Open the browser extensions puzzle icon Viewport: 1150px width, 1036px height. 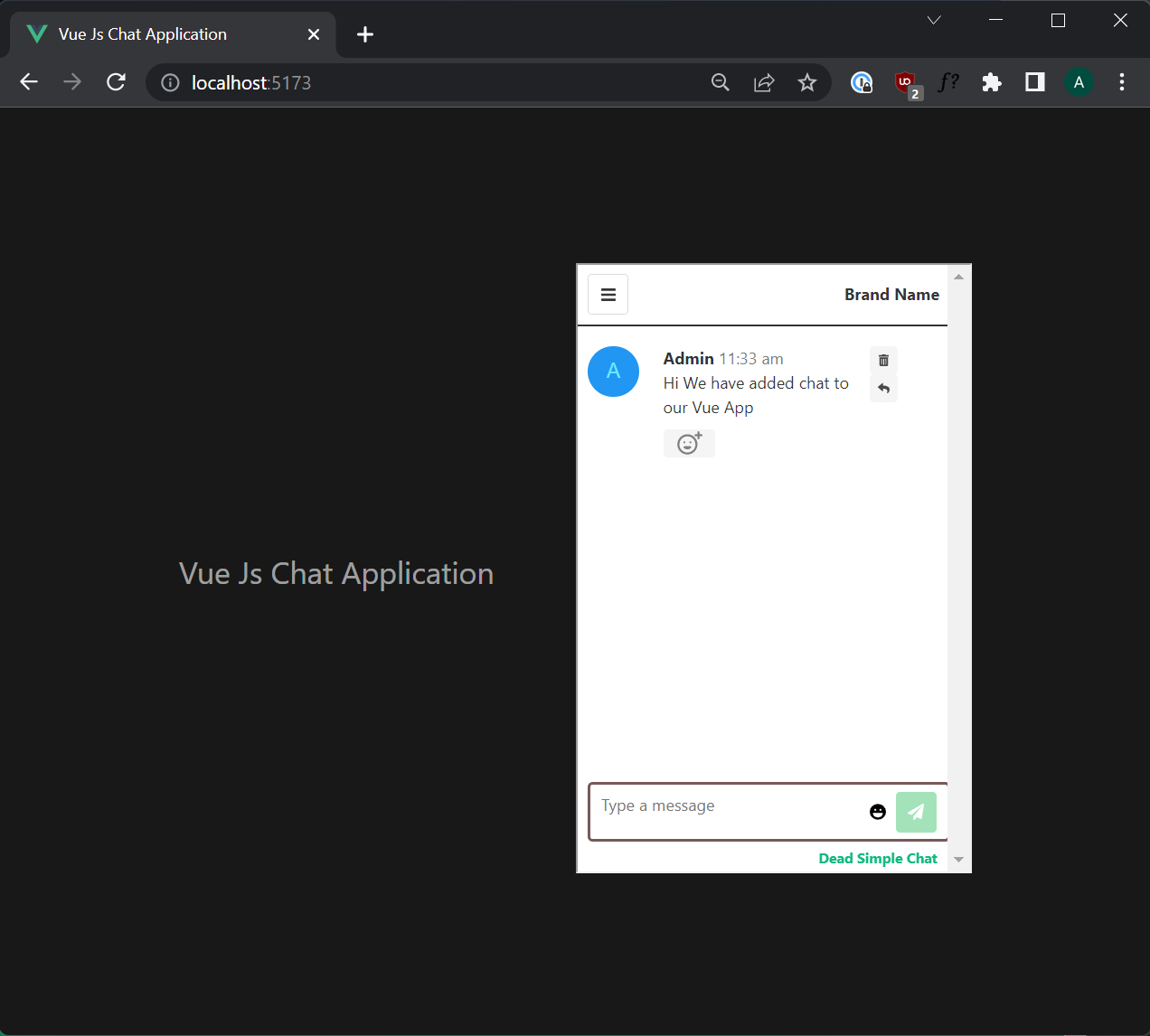point(991,81)
